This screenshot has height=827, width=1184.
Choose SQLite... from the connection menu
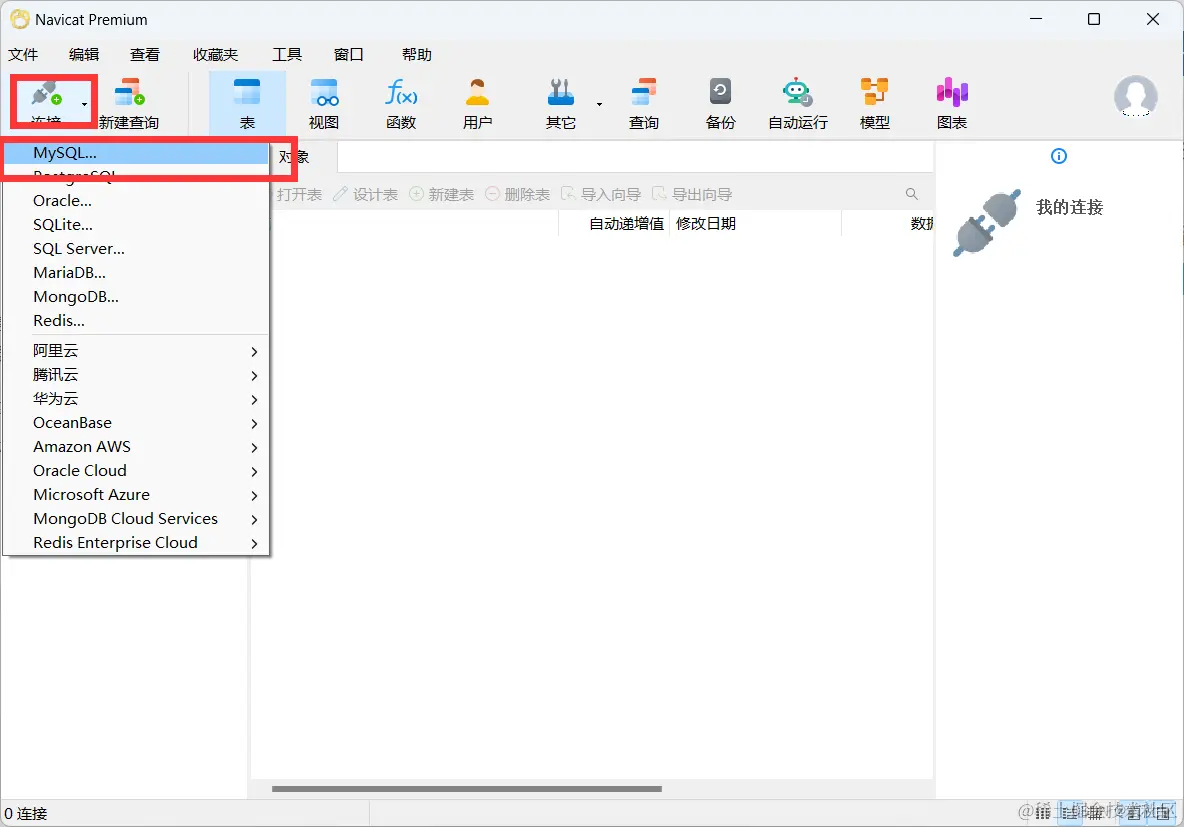pos(136,225)
